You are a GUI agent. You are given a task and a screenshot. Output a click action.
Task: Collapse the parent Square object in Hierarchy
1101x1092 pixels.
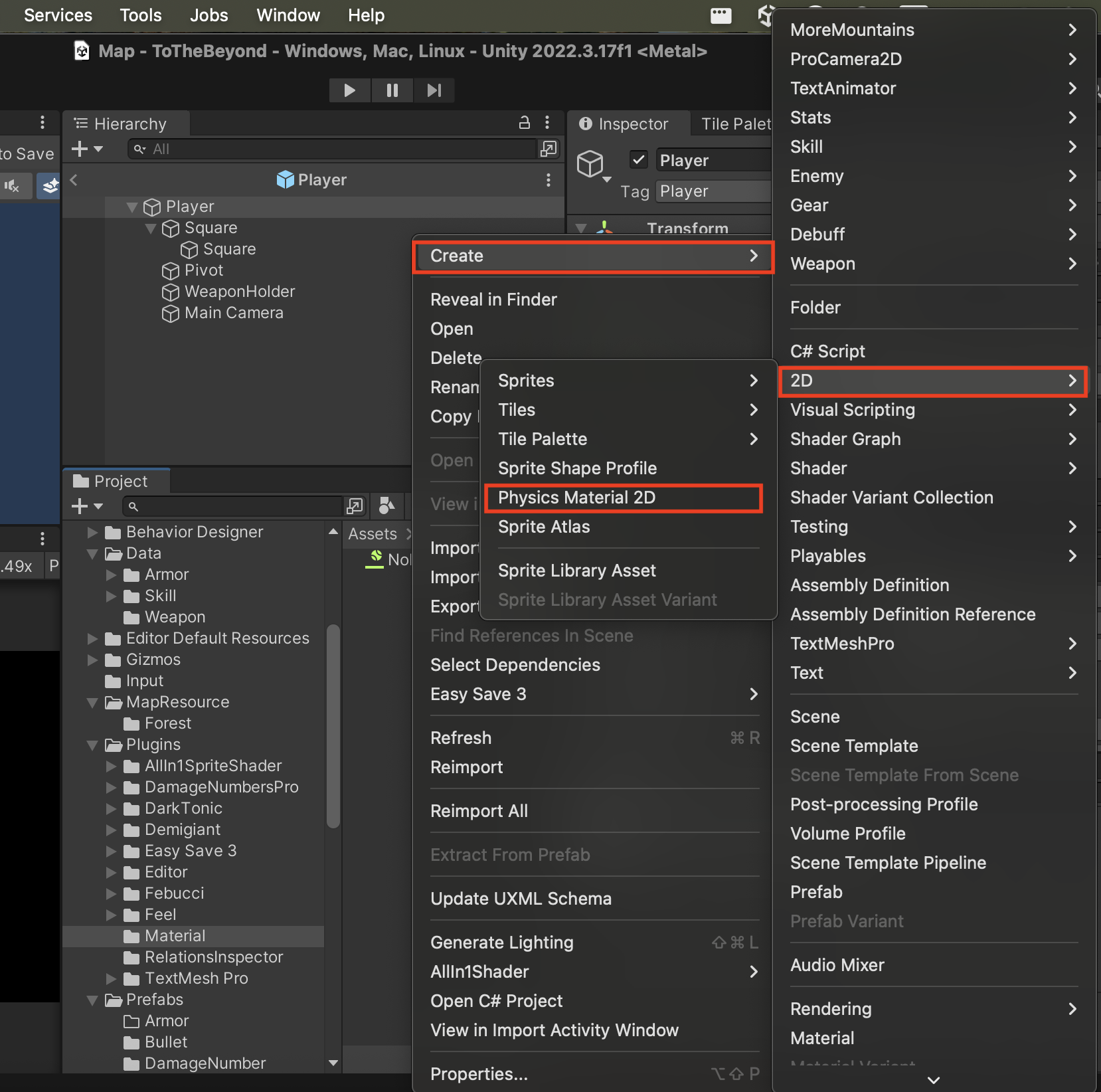pyautogui.click(x=151, y=228)
